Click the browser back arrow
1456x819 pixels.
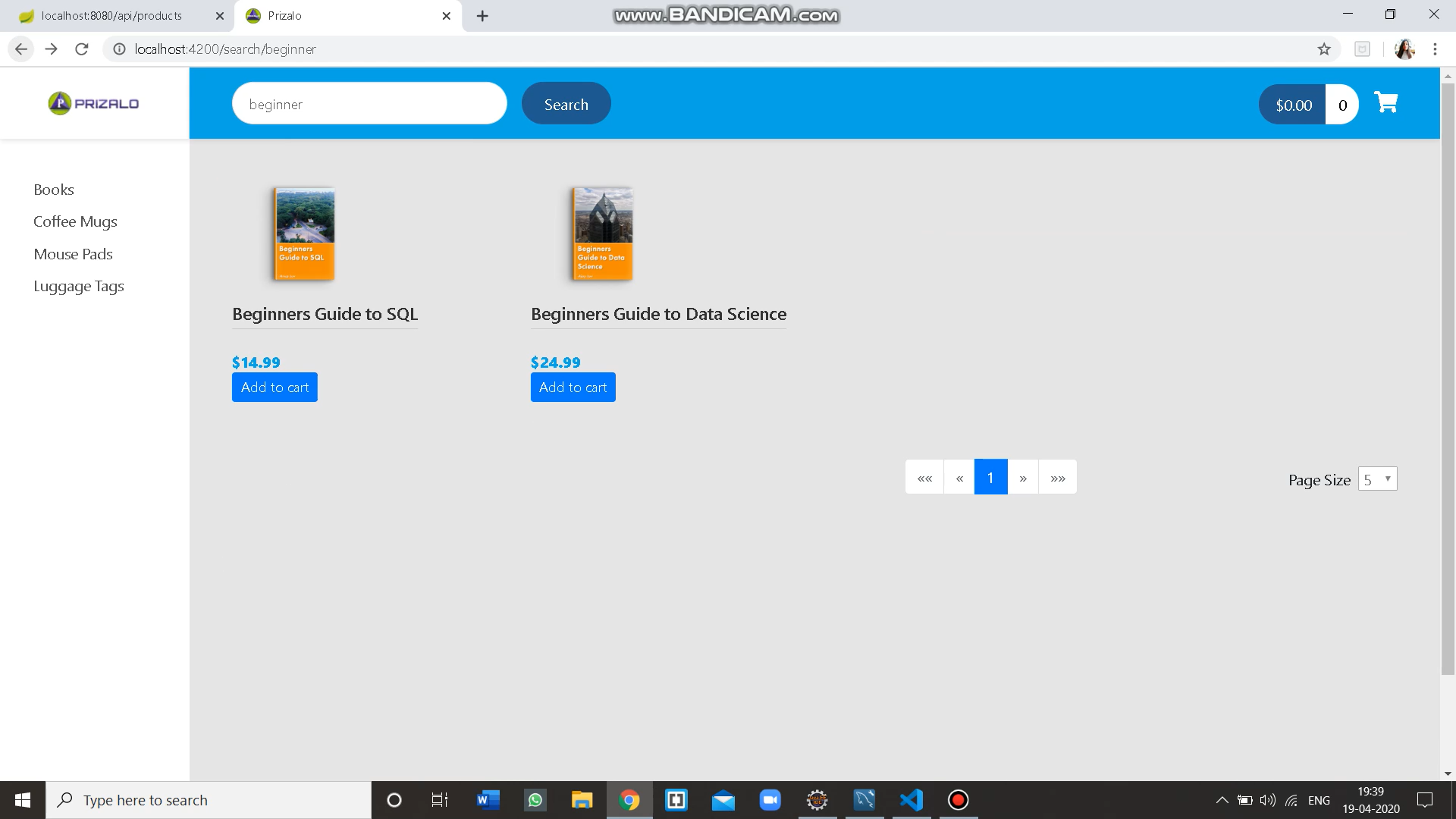tap(20, 49)
